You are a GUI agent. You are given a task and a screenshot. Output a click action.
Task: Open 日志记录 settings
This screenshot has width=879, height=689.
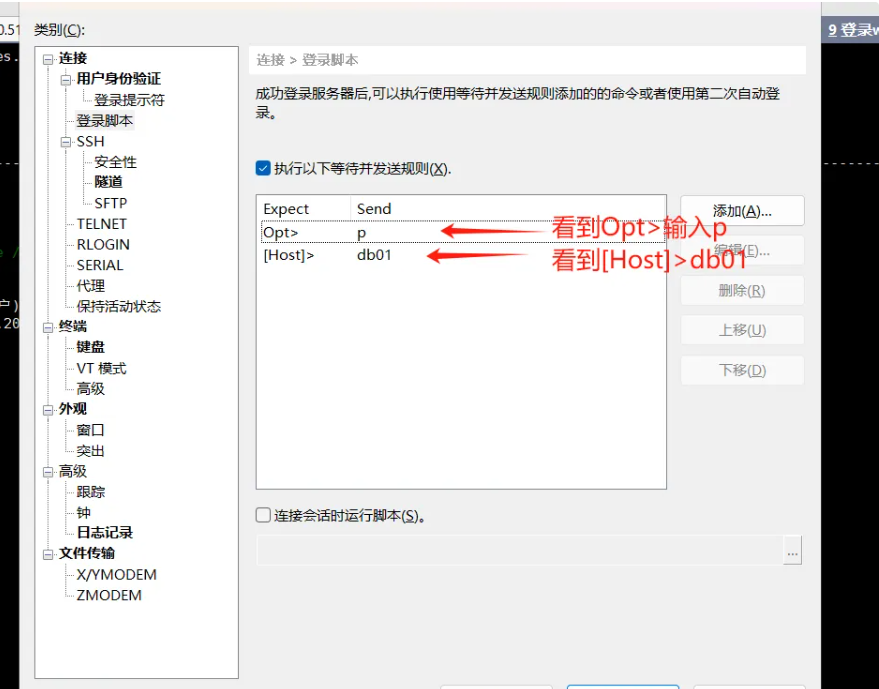pyautogui.click(x=104, y=533)
